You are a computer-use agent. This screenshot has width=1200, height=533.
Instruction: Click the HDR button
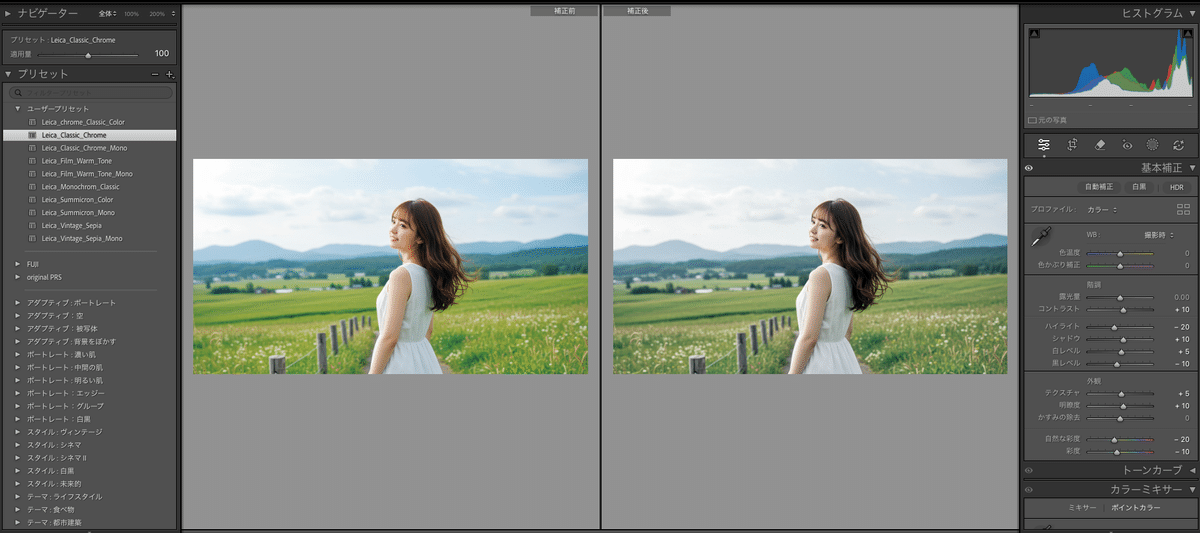(1176, 187)
